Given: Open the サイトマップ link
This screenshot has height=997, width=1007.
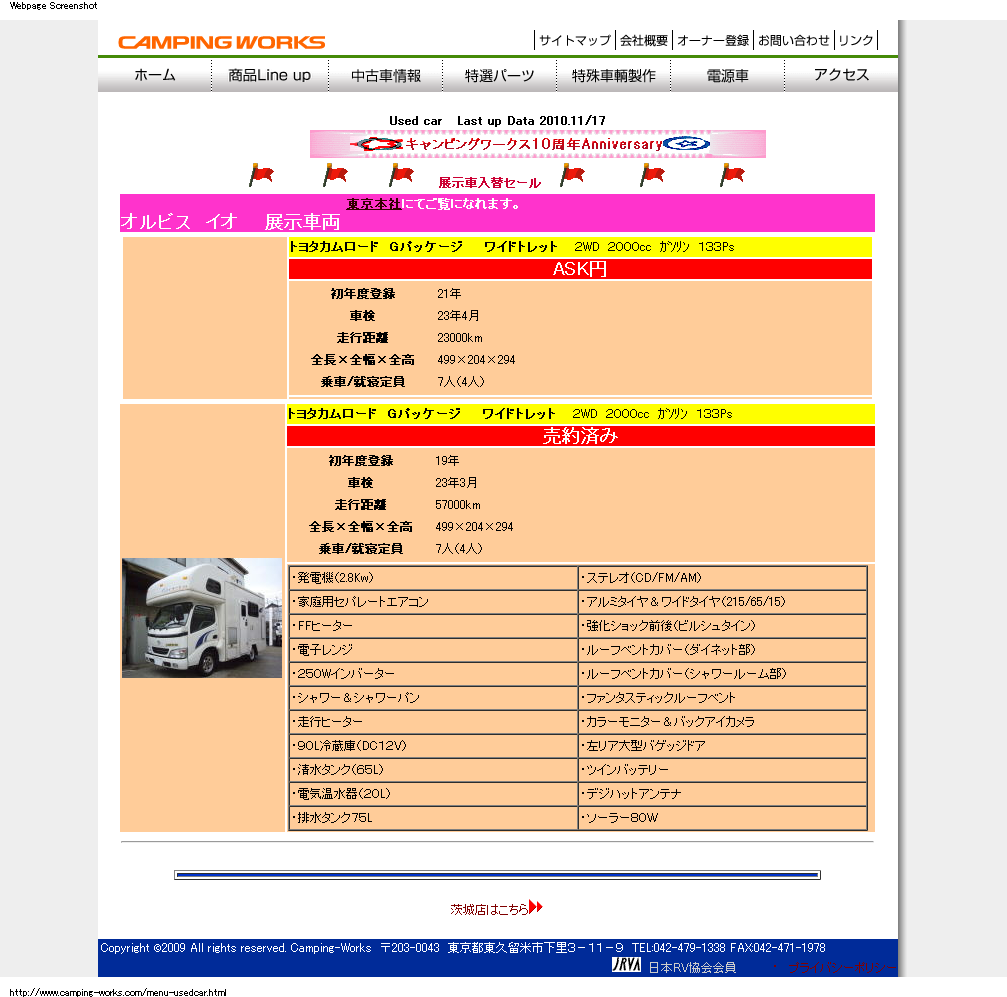Looking at the screenshot, I should [x=575, y=40].
